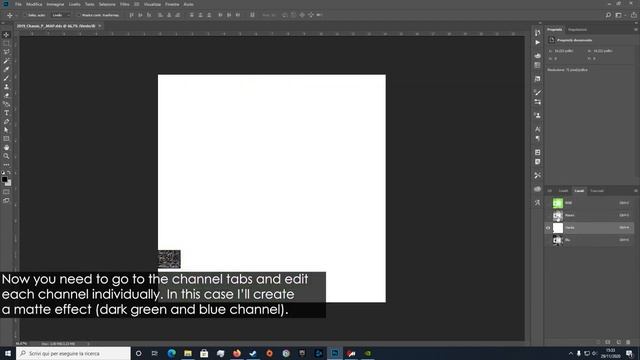
Task: Select the Eraser tool
Action: [6, 96]
